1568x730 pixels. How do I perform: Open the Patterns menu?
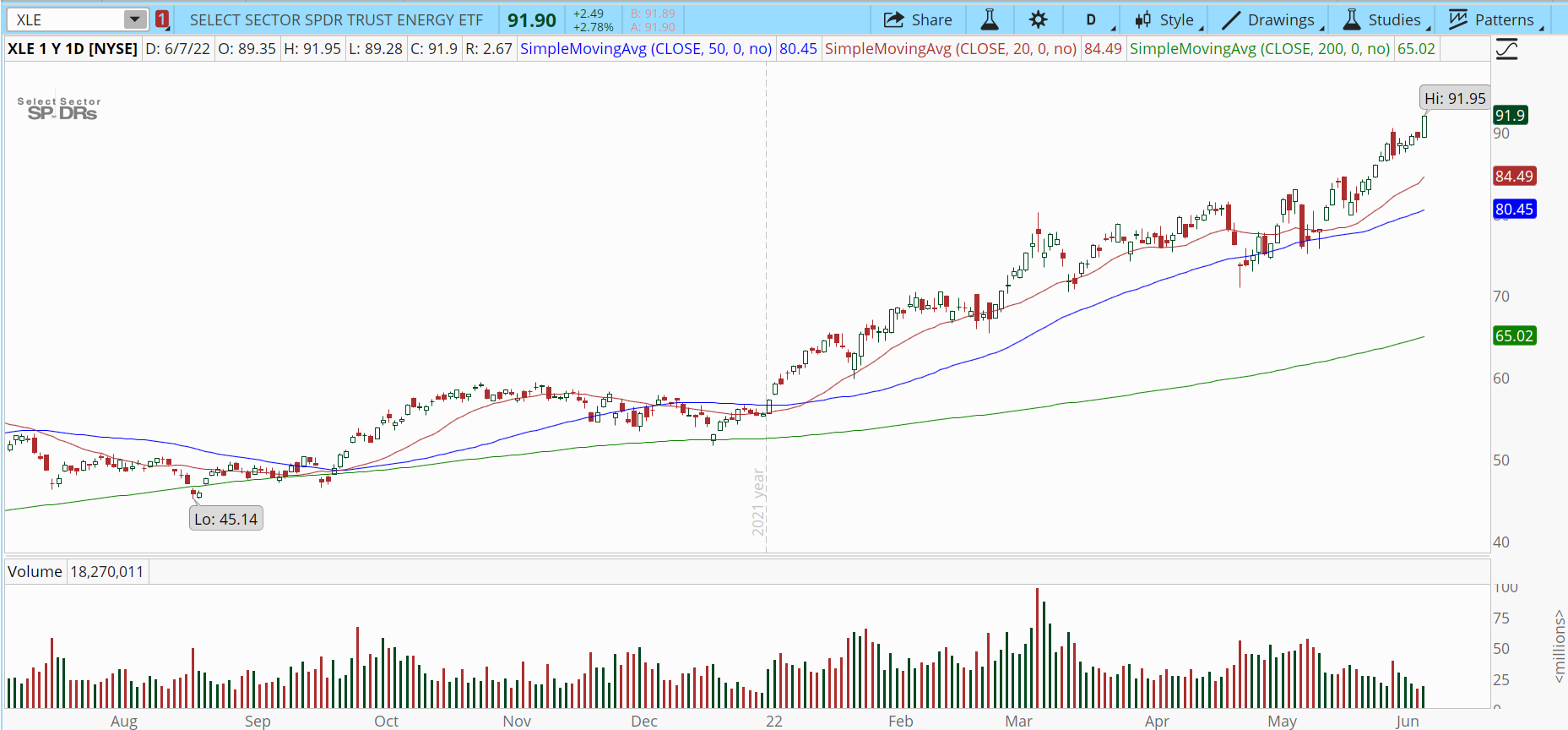1492,19
